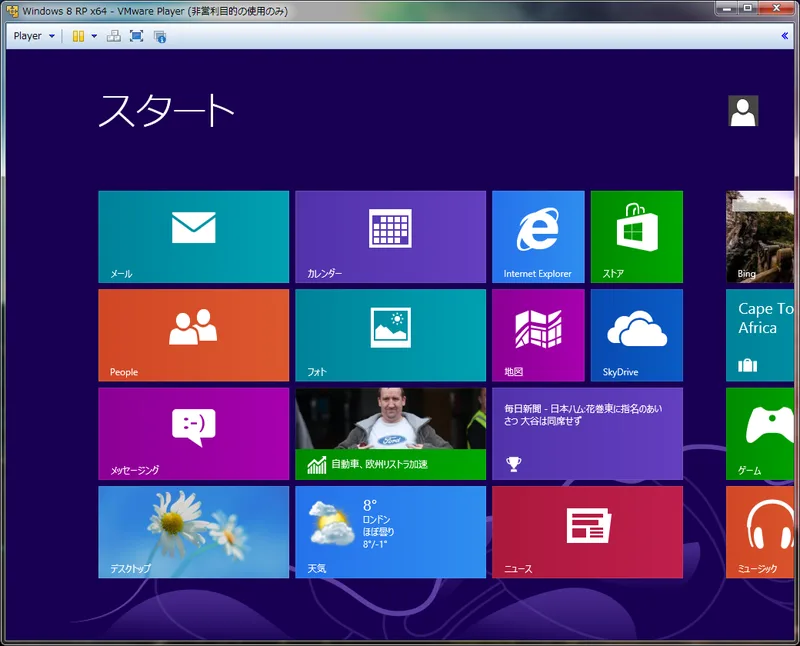Open the デスクトップ (Desktop) tile
This screenshot has width=800, height=646.
click(193, 532)
